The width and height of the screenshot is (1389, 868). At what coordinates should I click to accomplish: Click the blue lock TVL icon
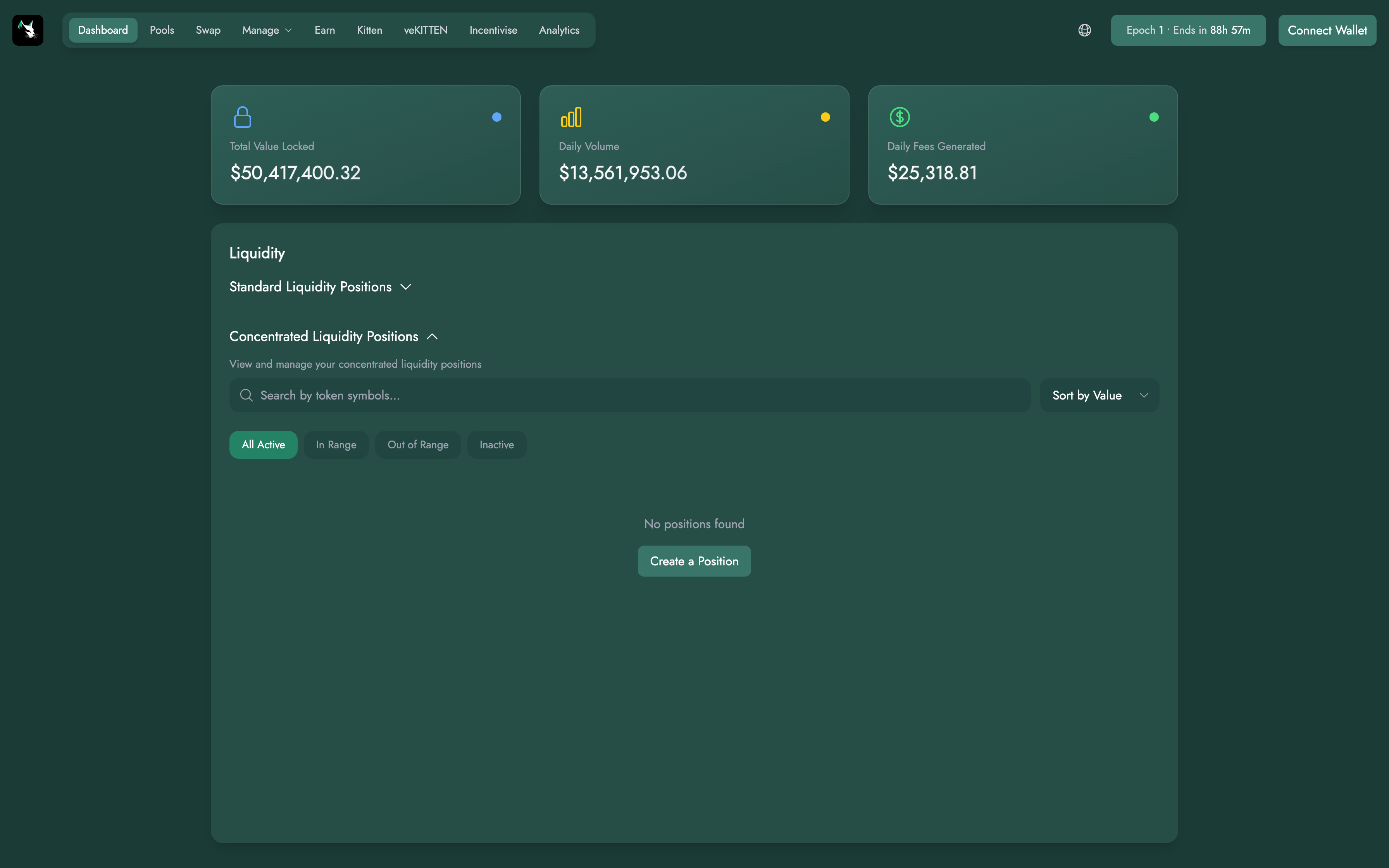(242, 117)
